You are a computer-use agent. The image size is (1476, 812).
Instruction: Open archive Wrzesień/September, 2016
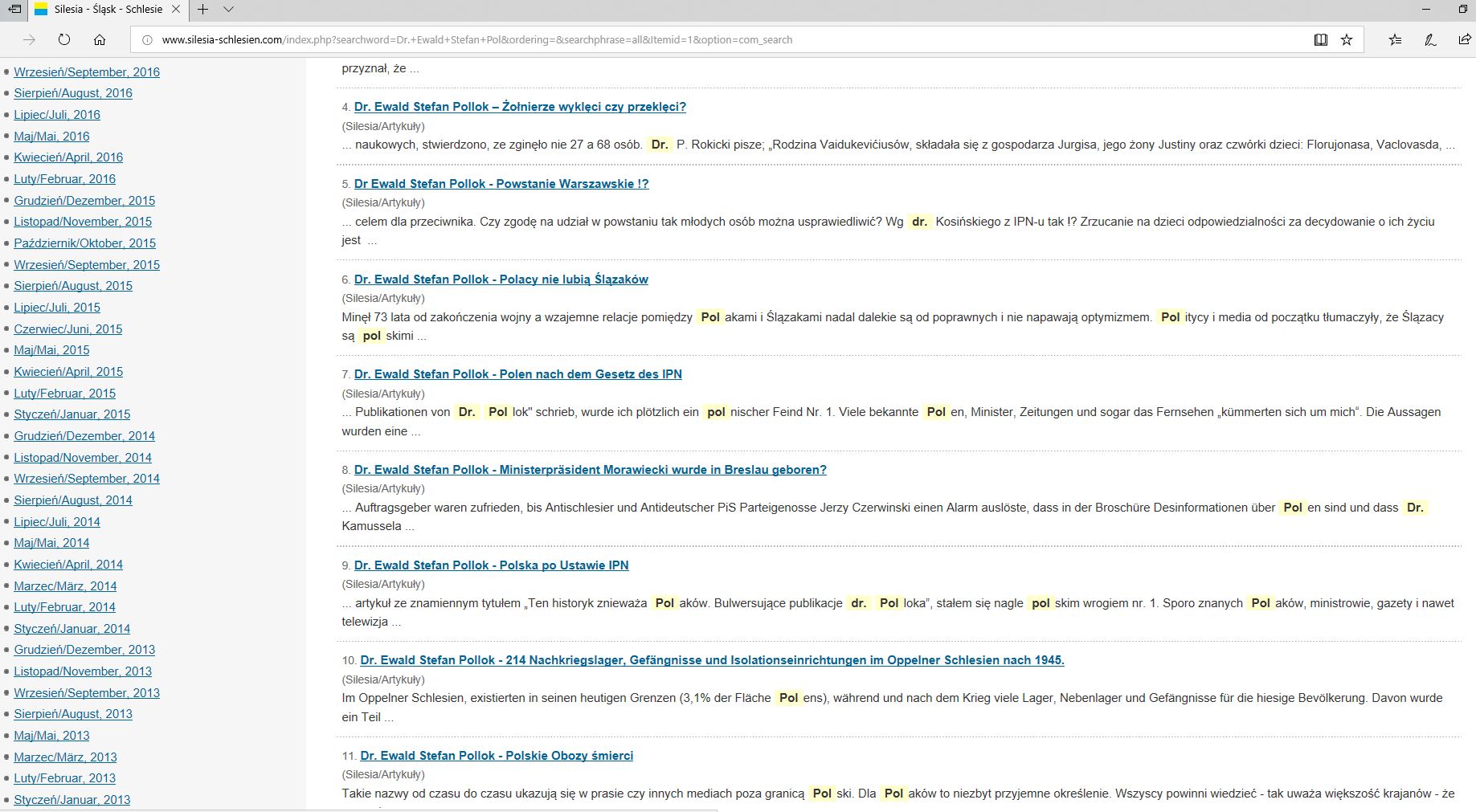(87, 71)
